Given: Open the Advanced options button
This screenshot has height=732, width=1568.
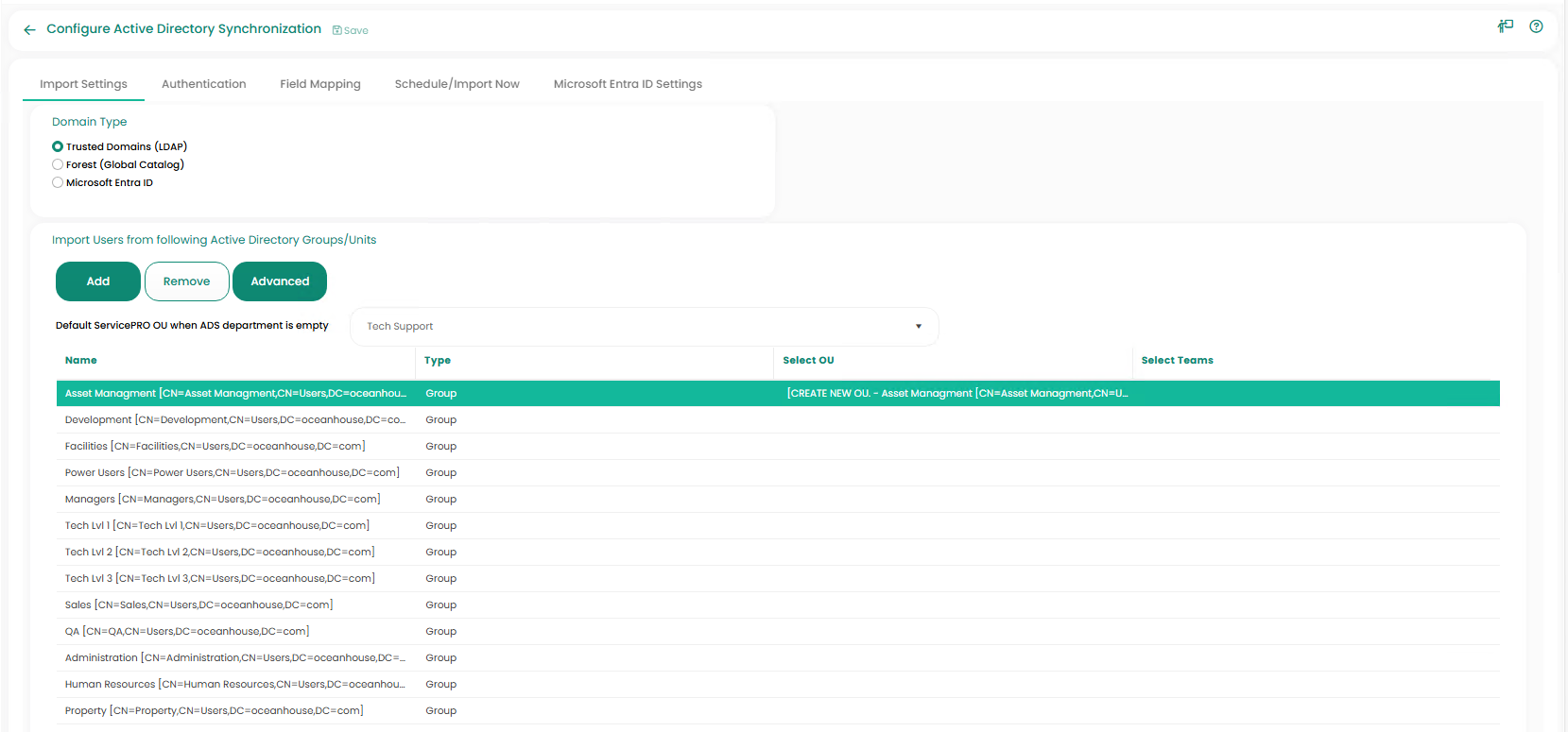Looking at the screenshot, I should 280,281.
